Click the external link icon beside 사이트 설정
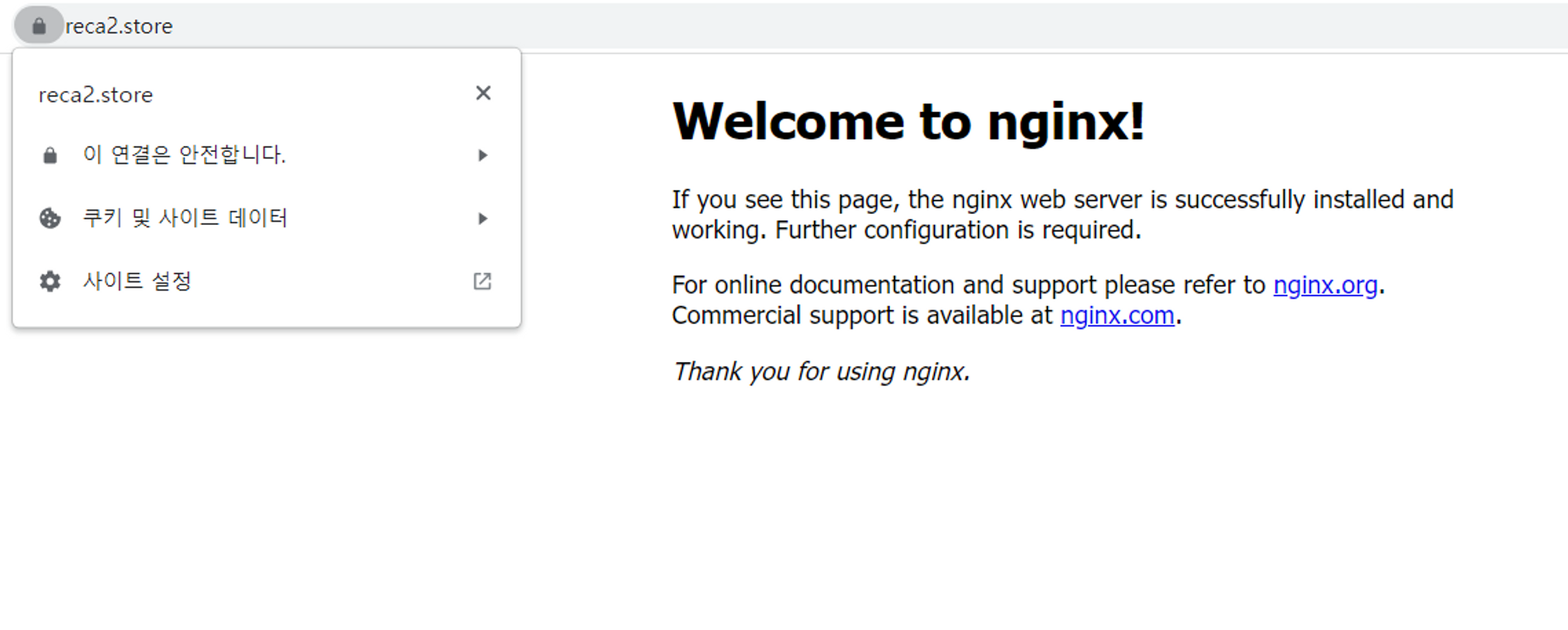This screenshot has height=630, width=1568. pos(482,281)
